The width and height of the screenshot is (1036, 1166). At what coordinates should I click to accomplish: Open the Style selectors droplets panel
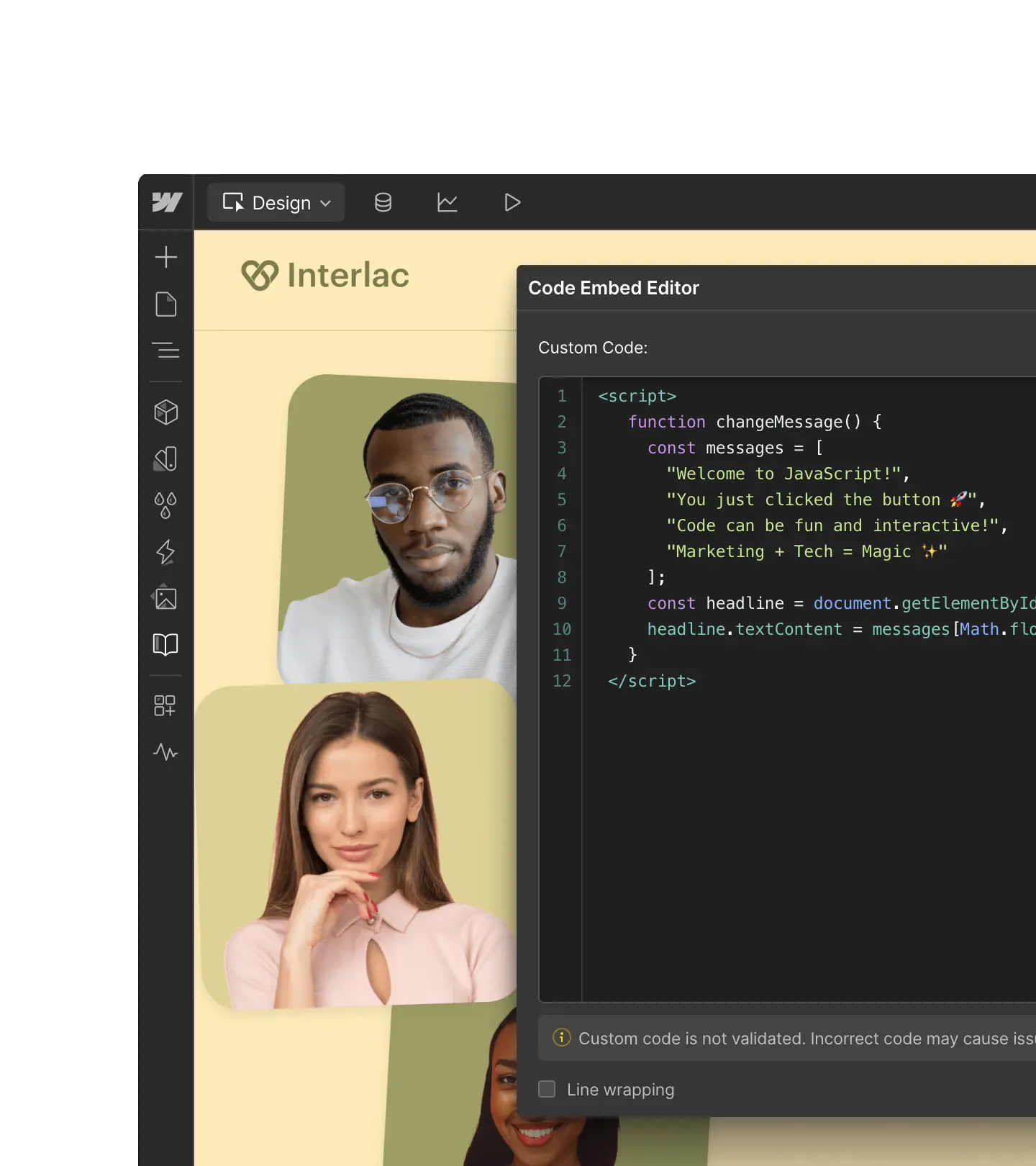point(166,505)
